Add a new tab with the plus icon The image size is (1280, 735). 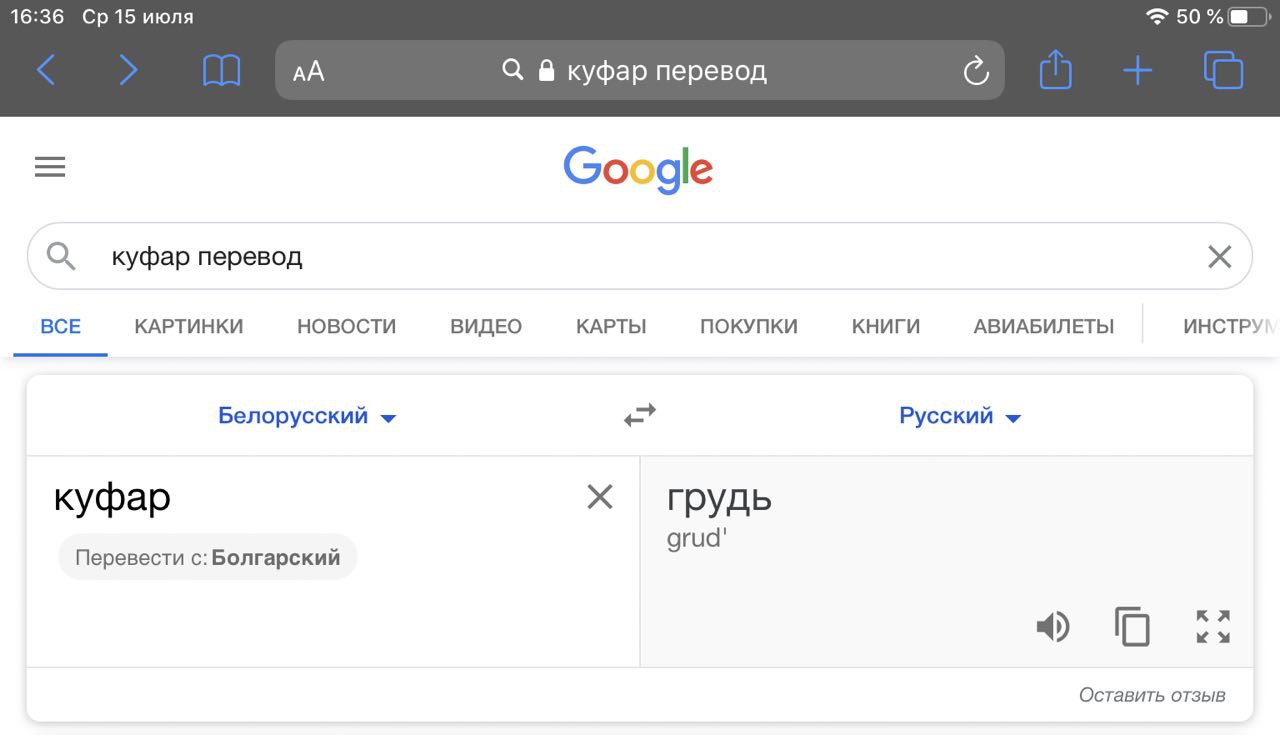[1137, 70]
